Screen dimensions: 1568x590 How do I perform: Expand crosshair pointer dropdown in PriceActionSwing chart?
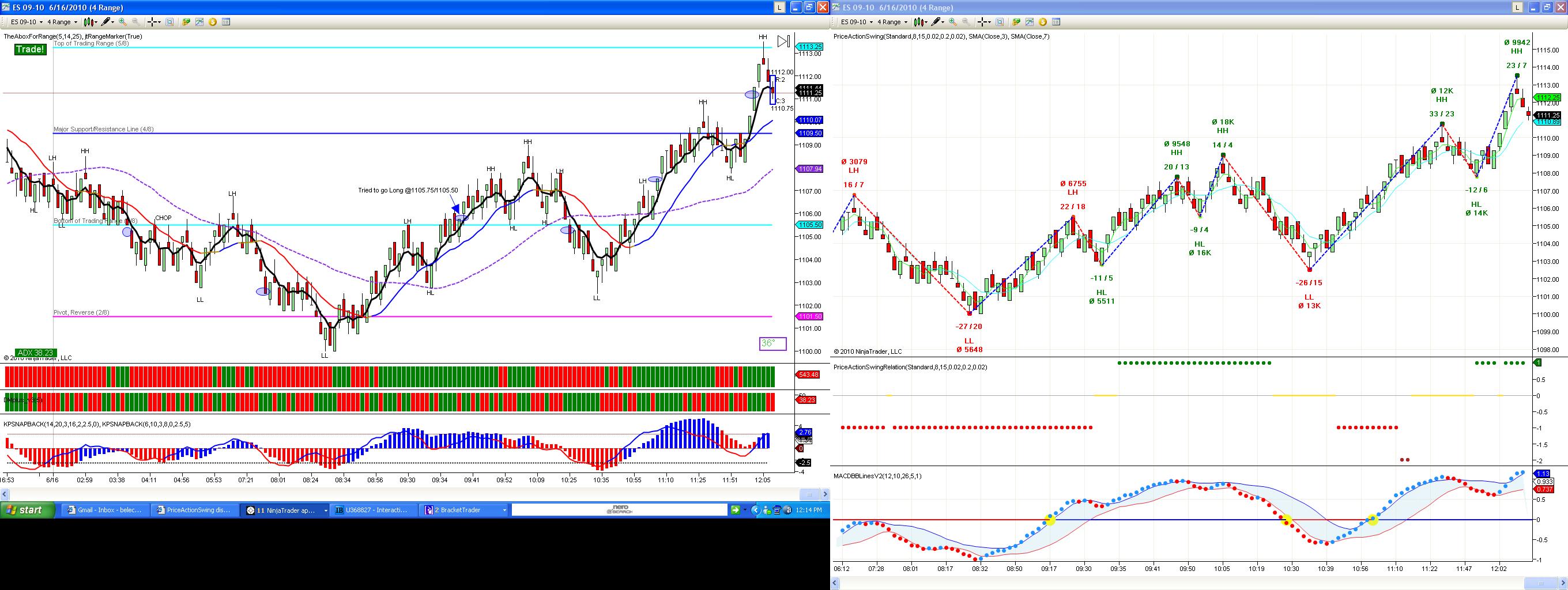click(x=989, y=22)
